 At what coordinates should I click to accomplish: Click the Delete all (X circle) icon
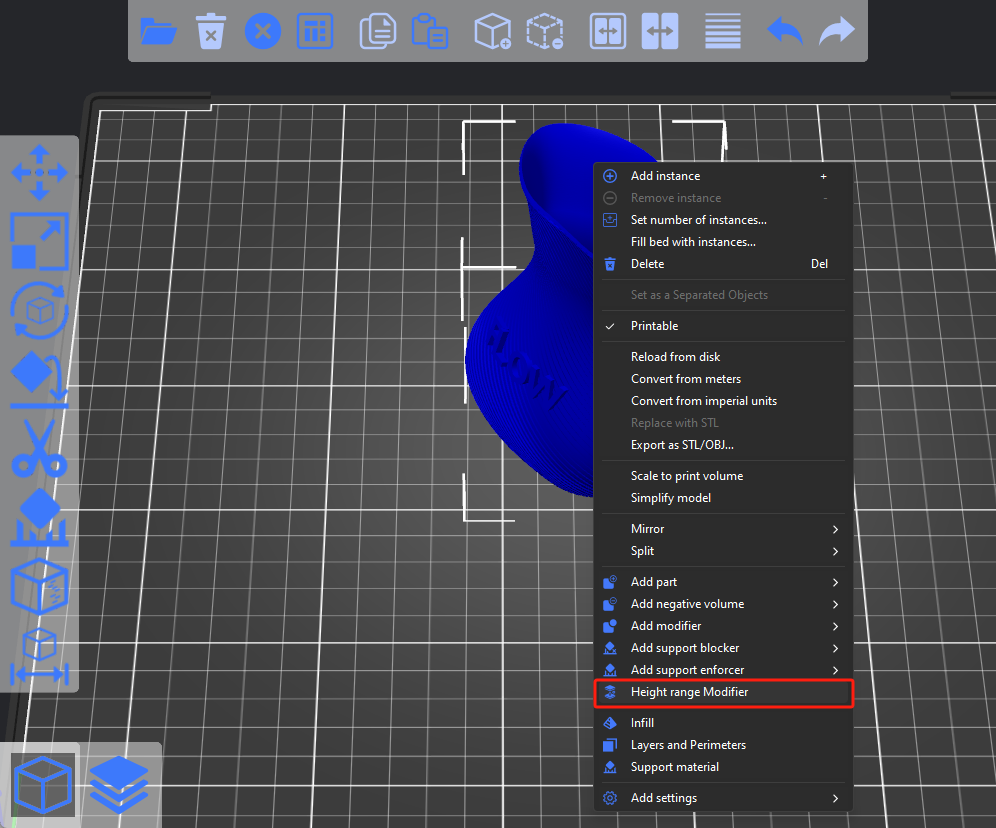click(263, 31)
